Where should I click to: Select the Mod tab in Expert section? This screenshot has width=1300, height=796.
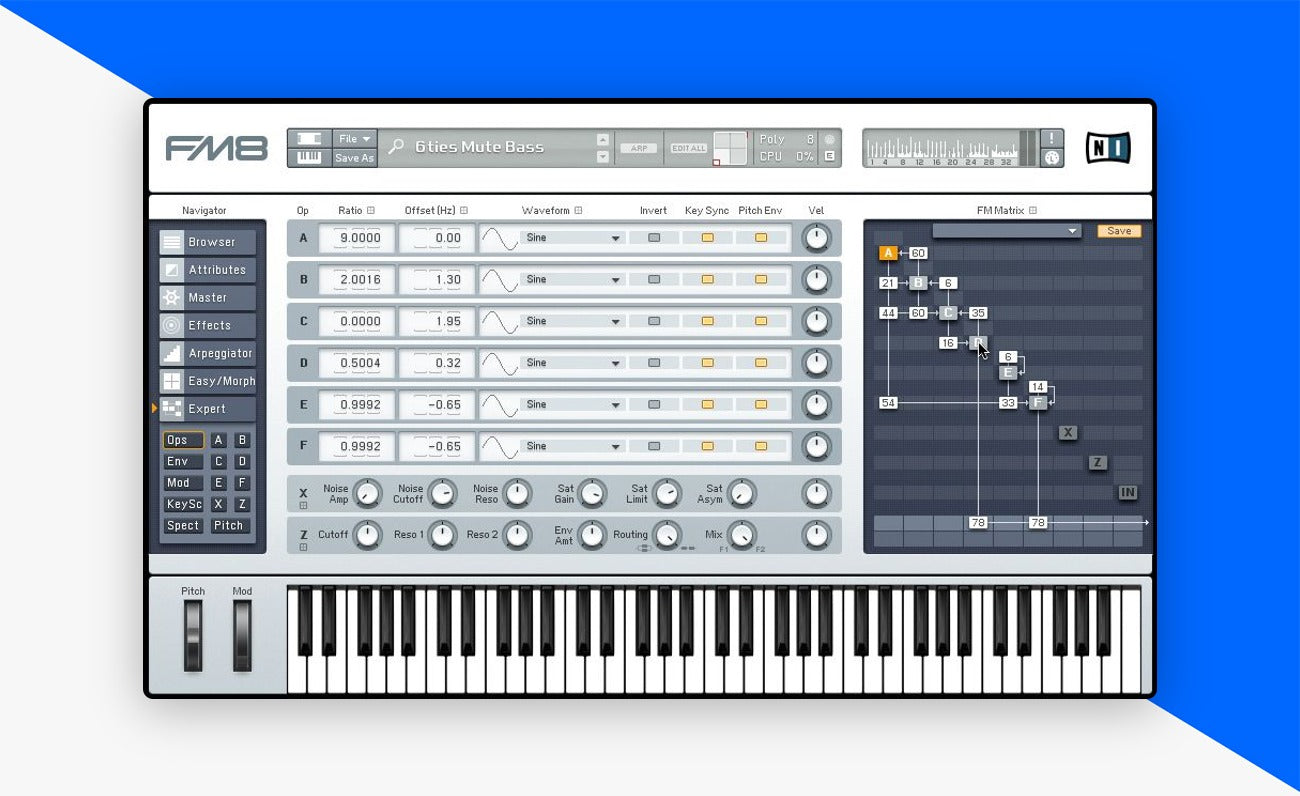click(183, 483)
